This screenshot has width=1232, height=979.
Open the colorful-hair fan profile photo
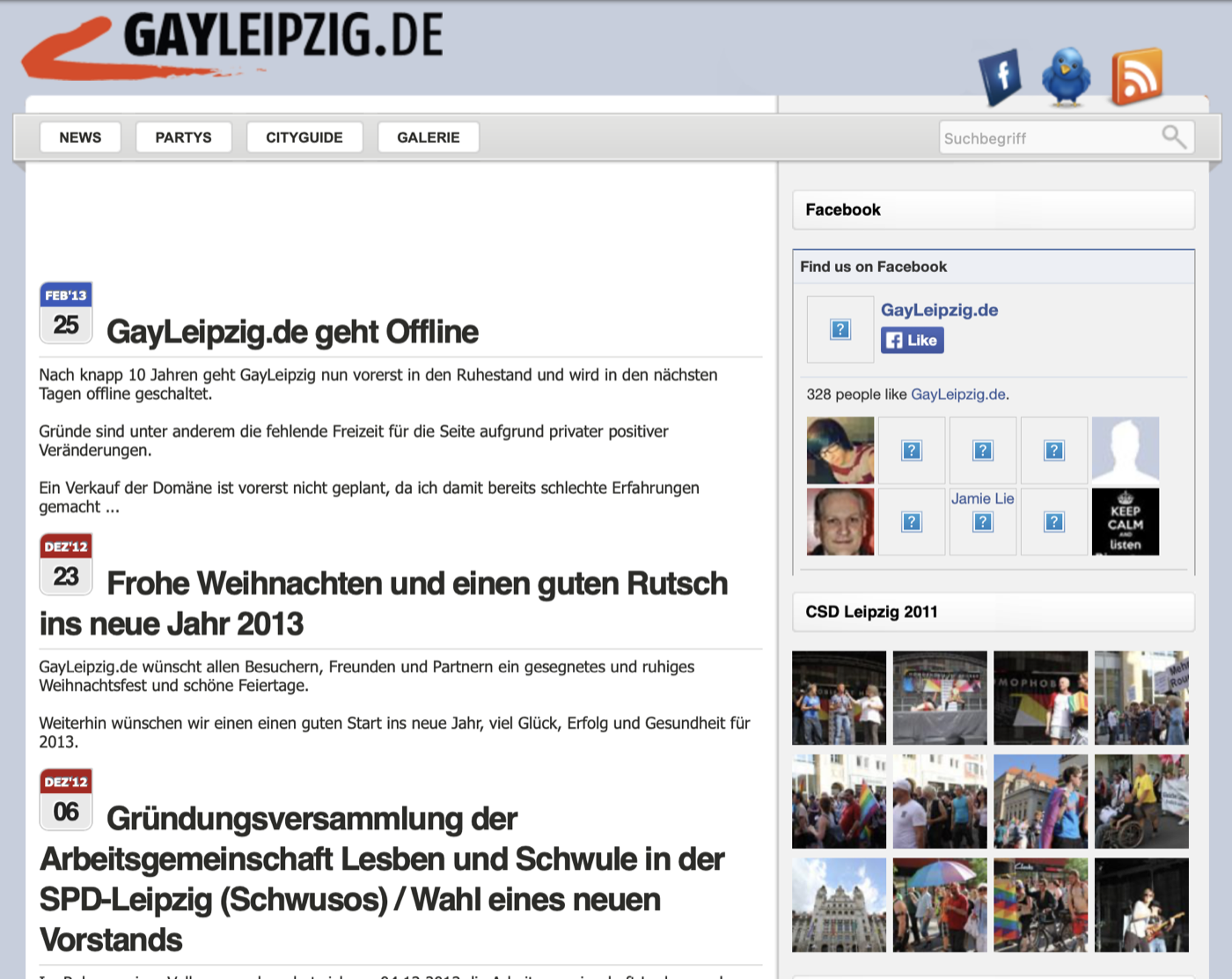point(840,451)
